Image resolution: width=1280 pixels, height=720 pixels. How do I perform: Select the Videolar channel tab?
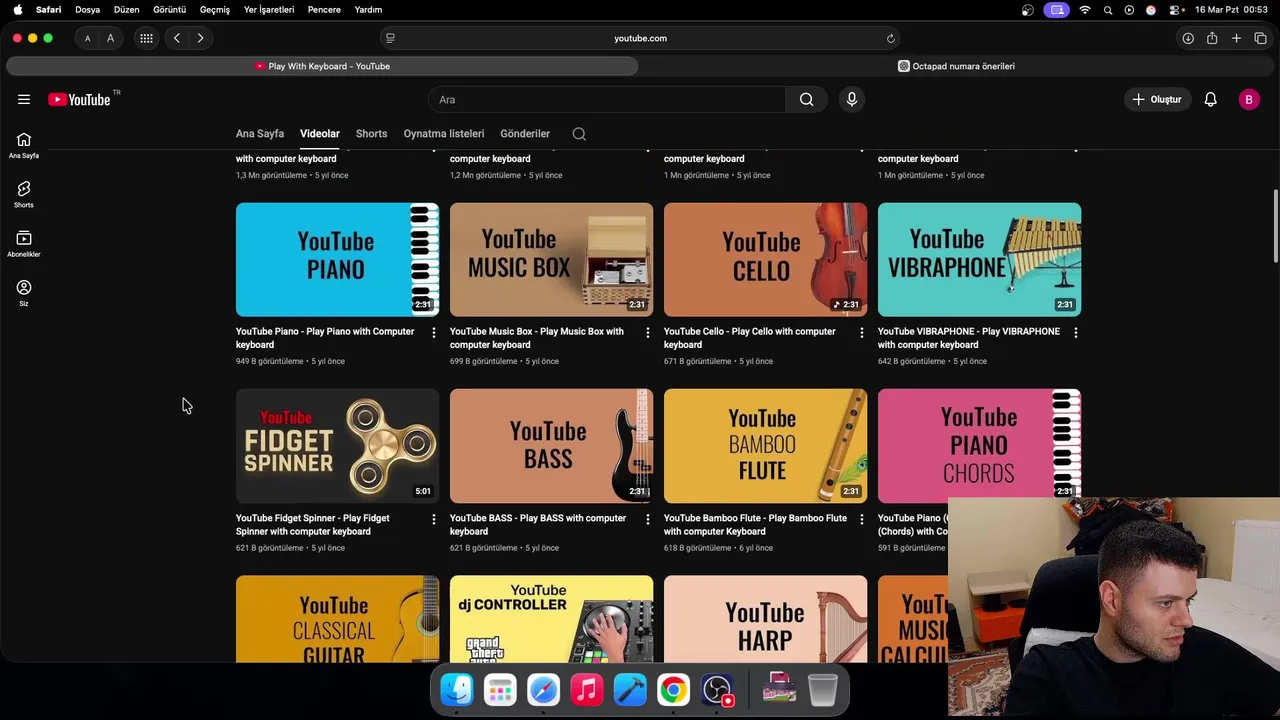(x=320, y=134)
